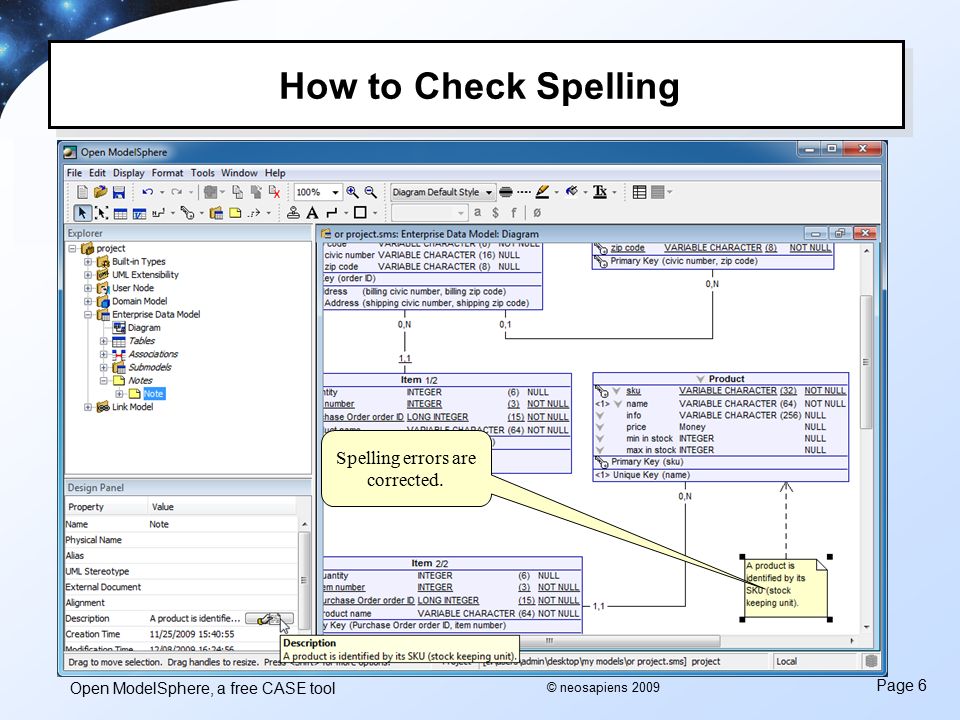Image resolution: width=960 pixels, height=720 pixels.
Task: Click the Delete icon with red X
Action: [274, 192]
